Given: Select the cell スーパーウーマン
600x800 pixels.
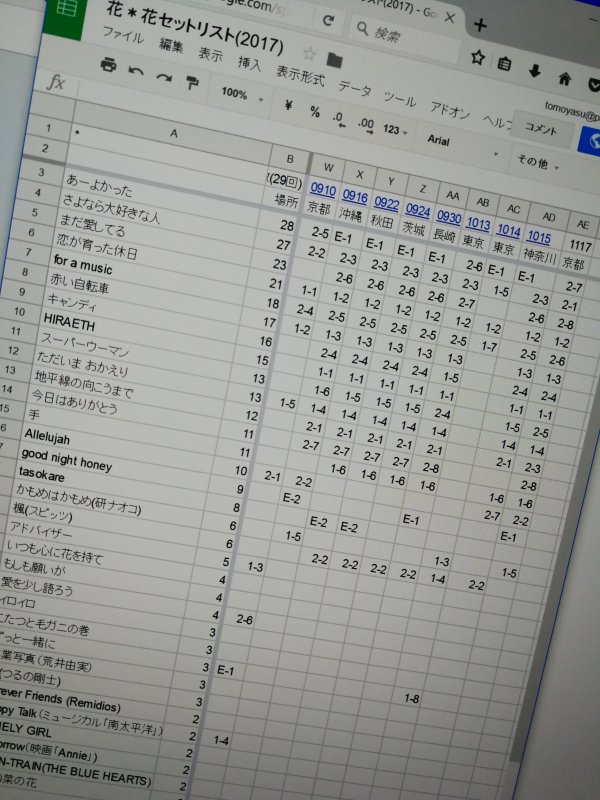Looking at the screenshot, I should click(84, 345).
